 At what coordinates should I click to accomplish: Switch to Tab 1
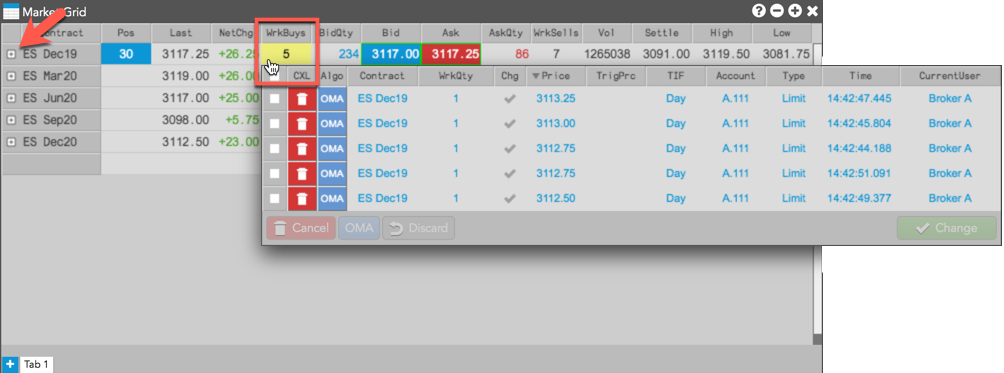[36, 365]
